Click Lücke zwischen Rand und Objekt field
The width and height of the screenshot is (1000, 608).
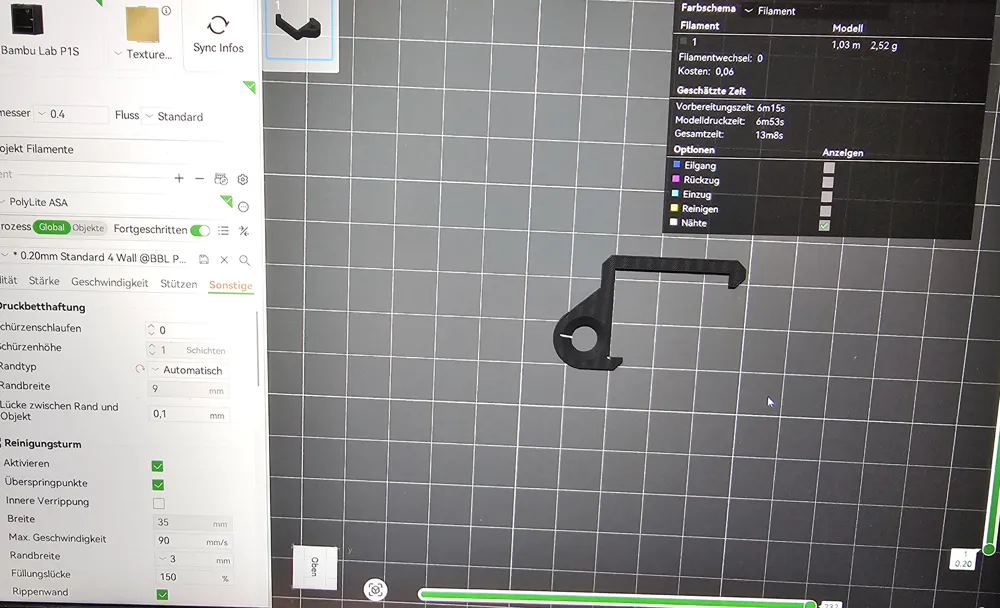coord(189,414)
